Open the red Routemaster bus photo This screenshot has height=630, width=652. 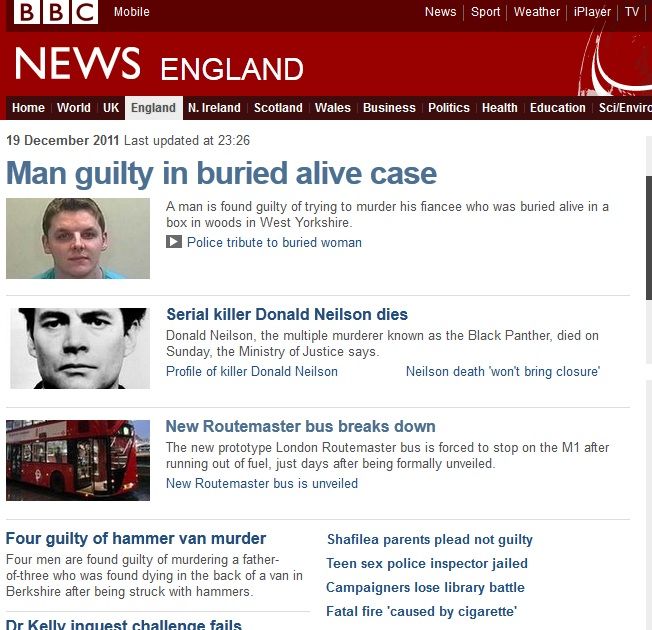(x=78, y=460)
